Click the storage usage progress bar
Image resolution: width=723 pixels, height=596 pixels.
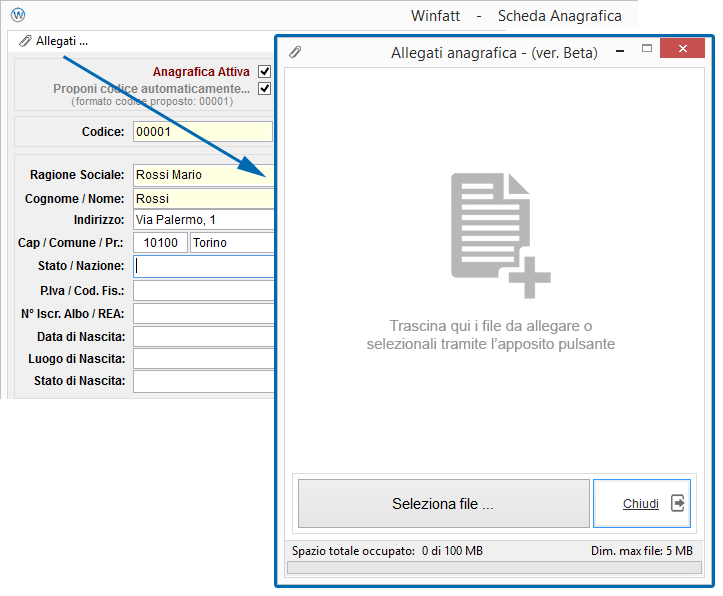[x=494, y=567]
